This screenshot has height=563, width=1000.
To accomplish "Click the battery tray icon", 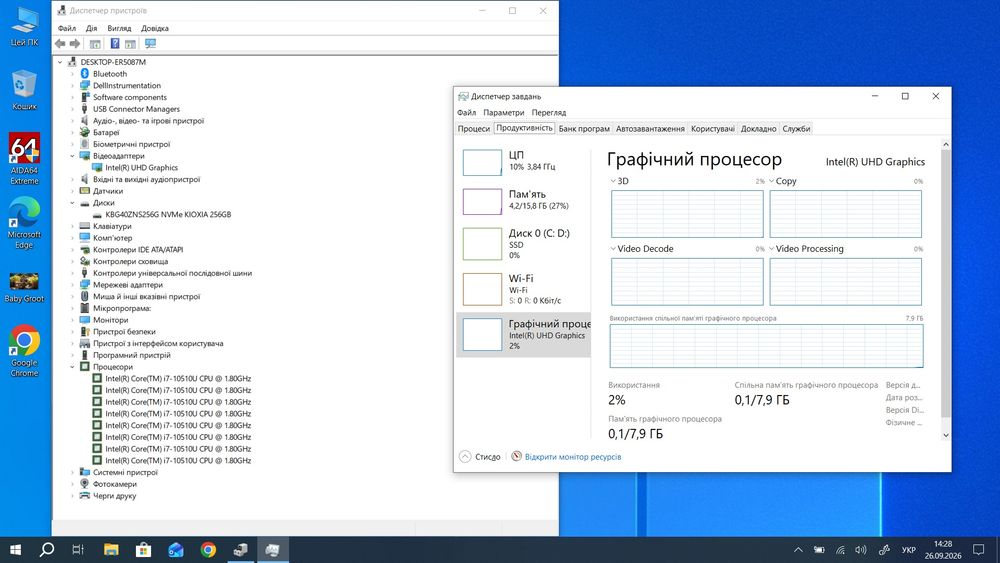I will tap(820, 550).
